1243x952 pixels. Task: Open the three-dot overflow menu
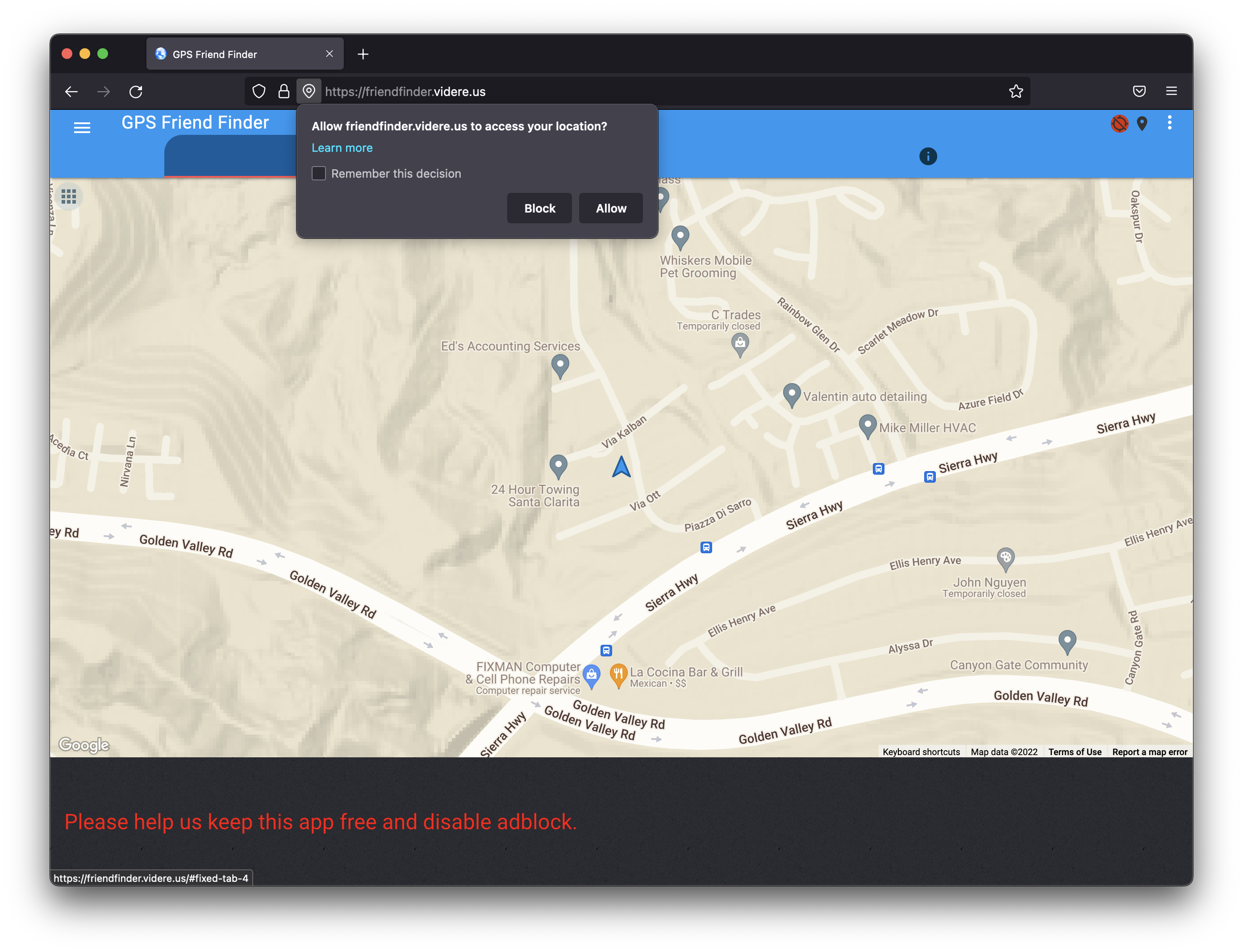(1169, 123)
